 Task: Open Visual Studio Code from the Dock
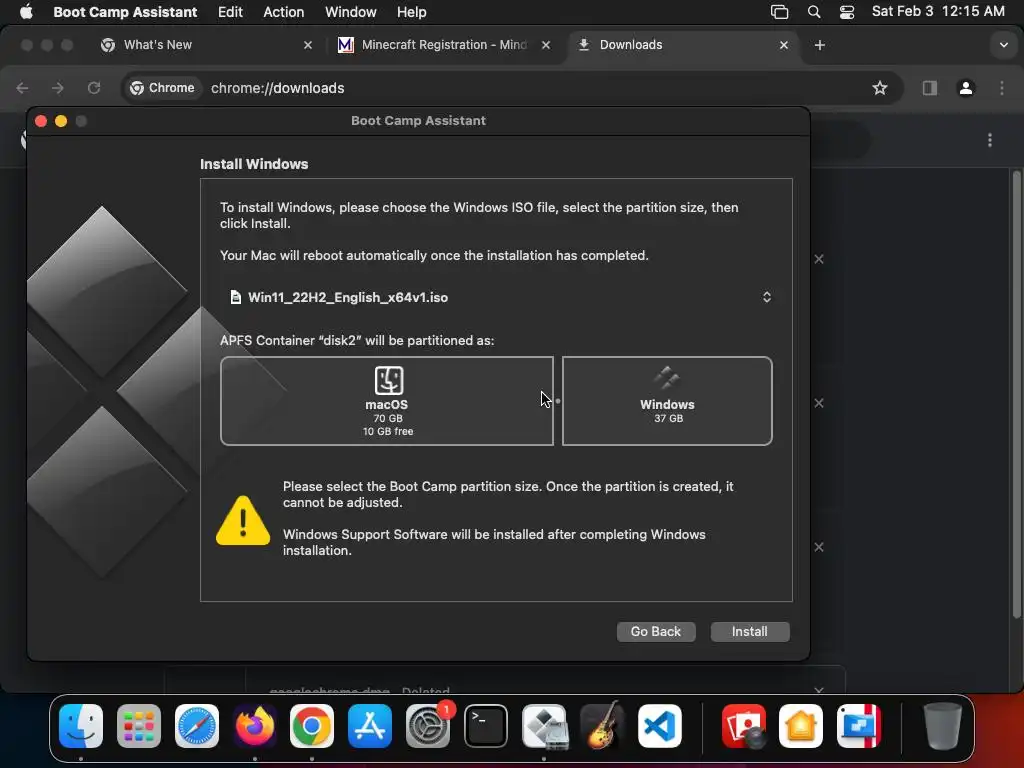(660, 726)
